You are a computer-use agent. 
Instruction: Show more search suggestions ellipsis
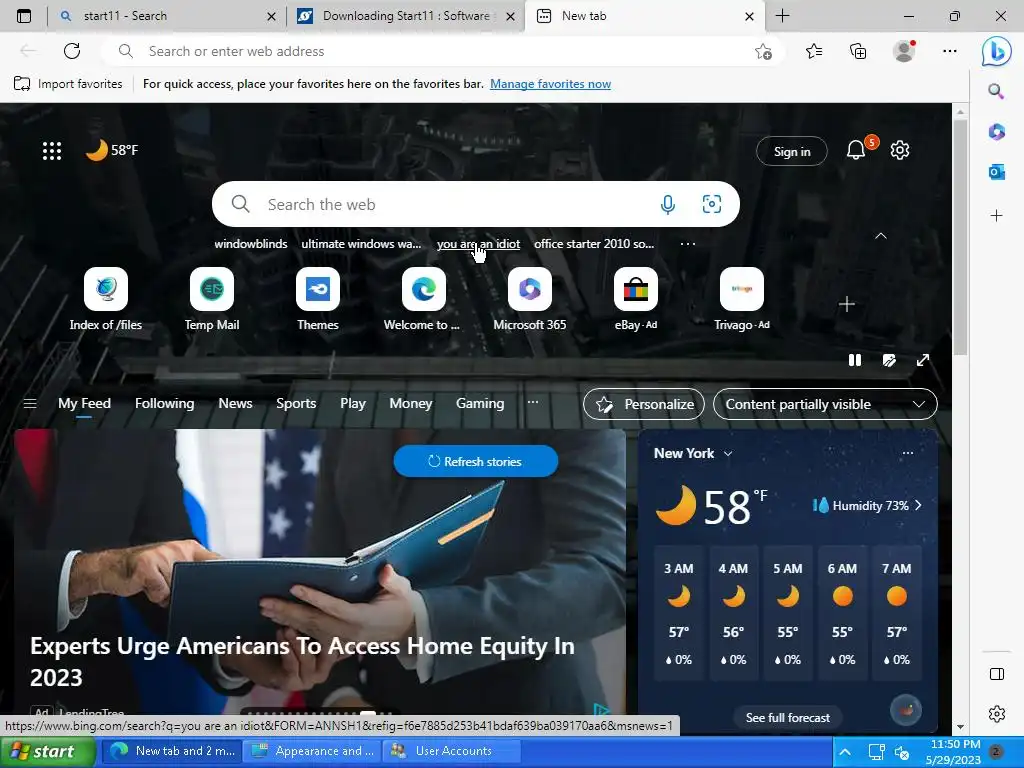[x=688, y=244]
